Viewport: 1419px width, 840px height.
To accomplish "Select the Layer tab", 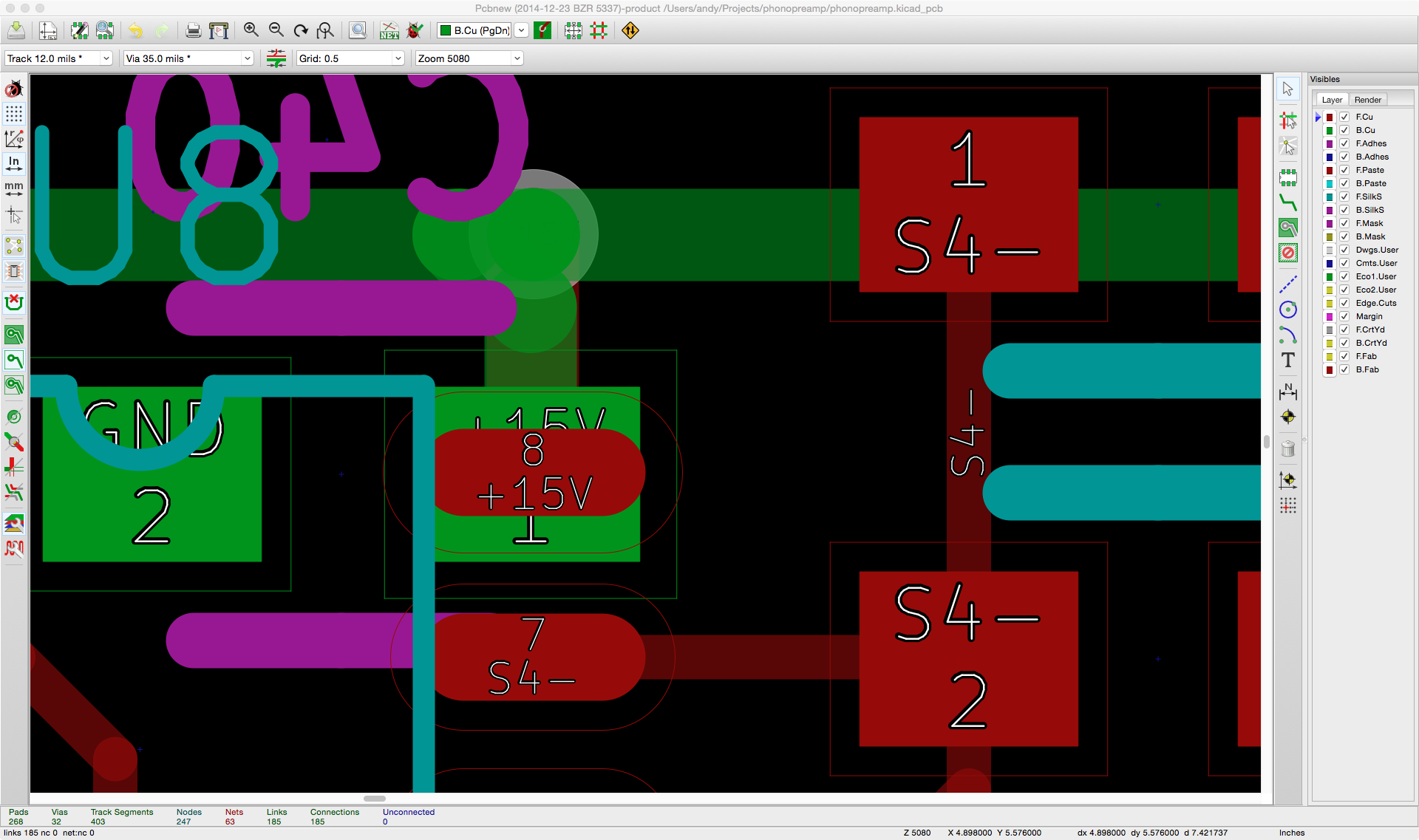I will click(1332, 100).
